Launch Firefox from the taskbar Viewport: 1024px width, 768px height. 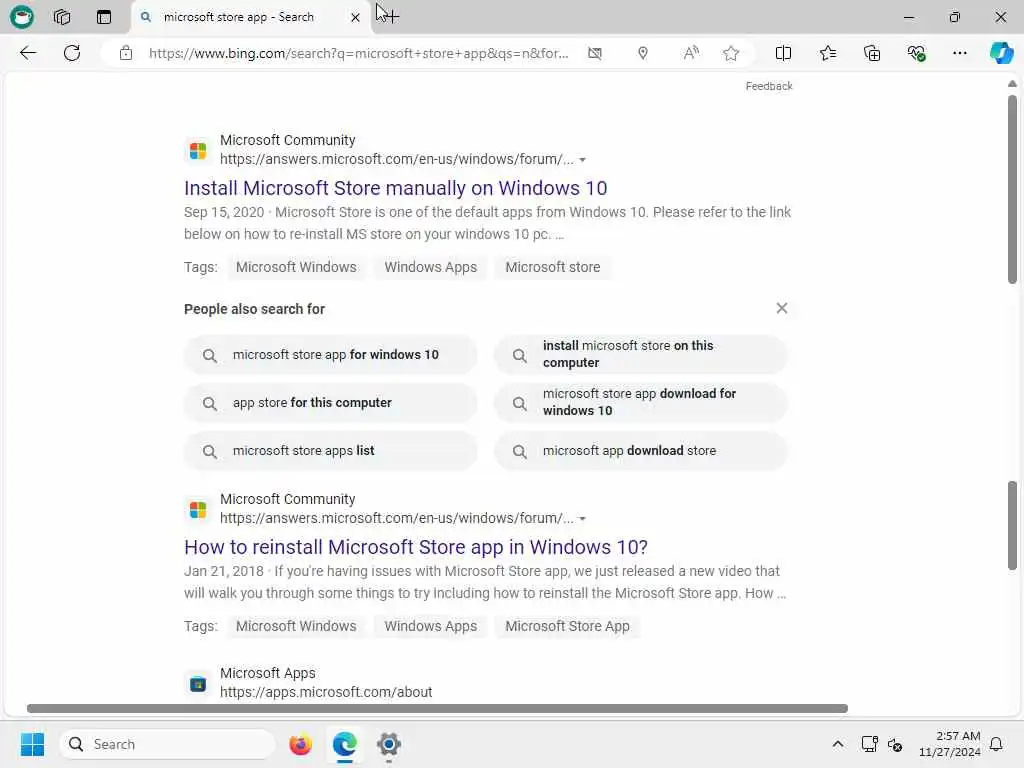[300, 744]
